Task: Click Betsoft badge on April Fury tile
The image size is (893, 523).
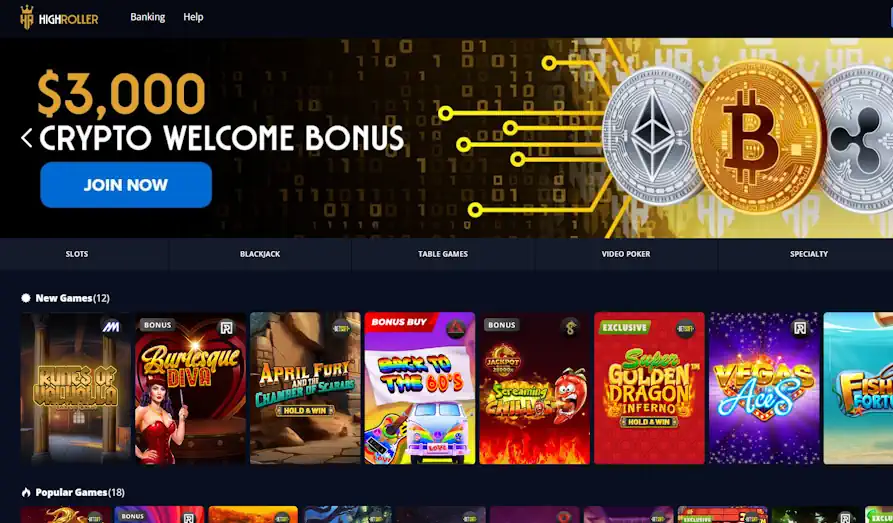Action: (341, 328)
